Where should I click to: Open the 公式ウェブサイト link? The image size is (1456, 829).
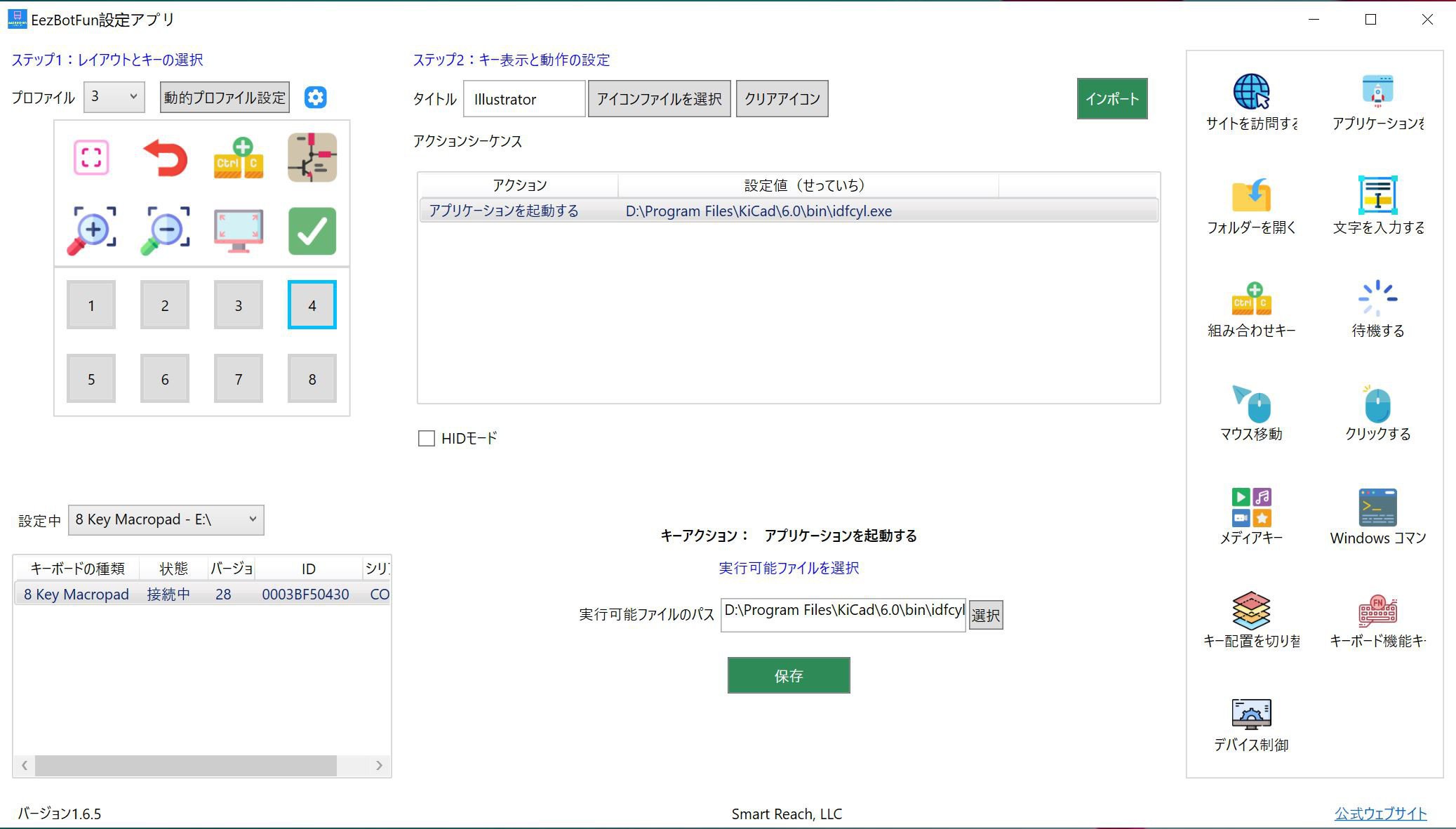tap(1380, 813)
